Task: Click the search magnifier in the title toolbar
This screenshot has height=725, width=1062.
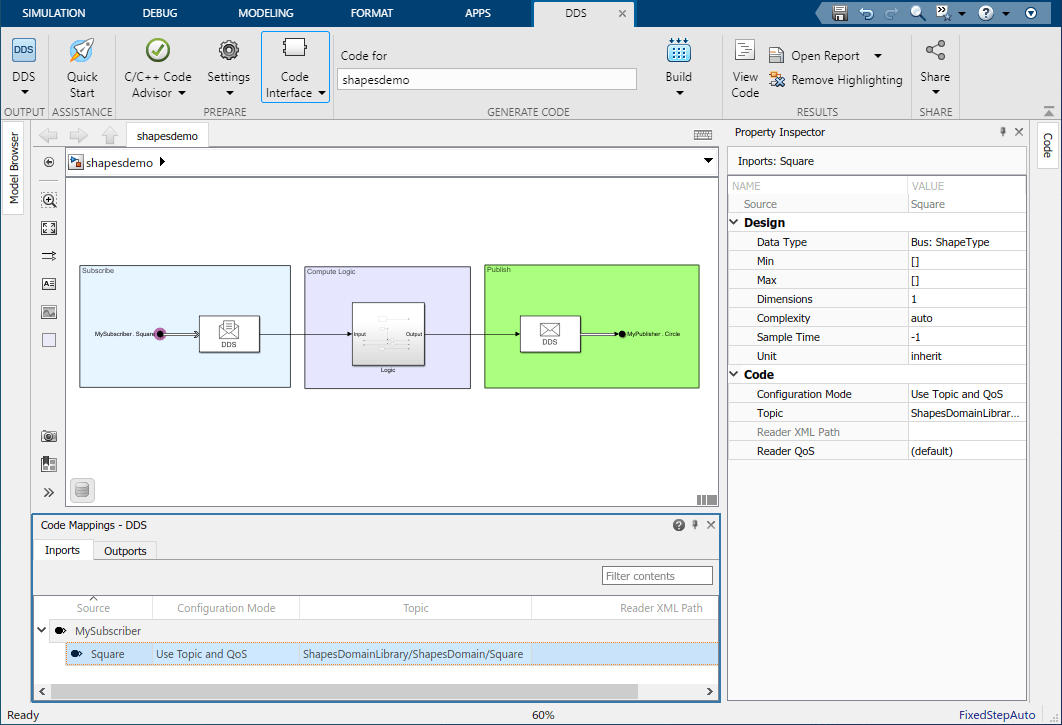Action: pyautogui.click(x=918, y=13)
